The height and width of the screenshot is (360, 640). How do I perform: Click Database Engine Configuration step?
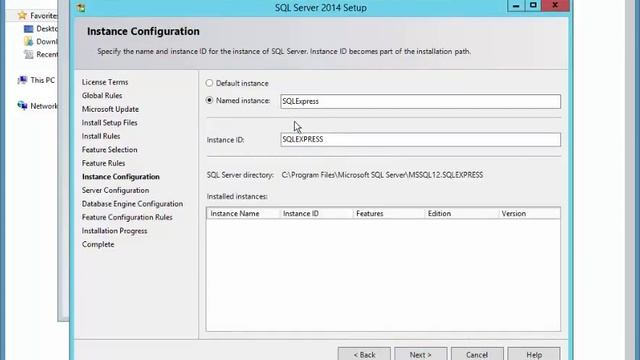point(132,204)
